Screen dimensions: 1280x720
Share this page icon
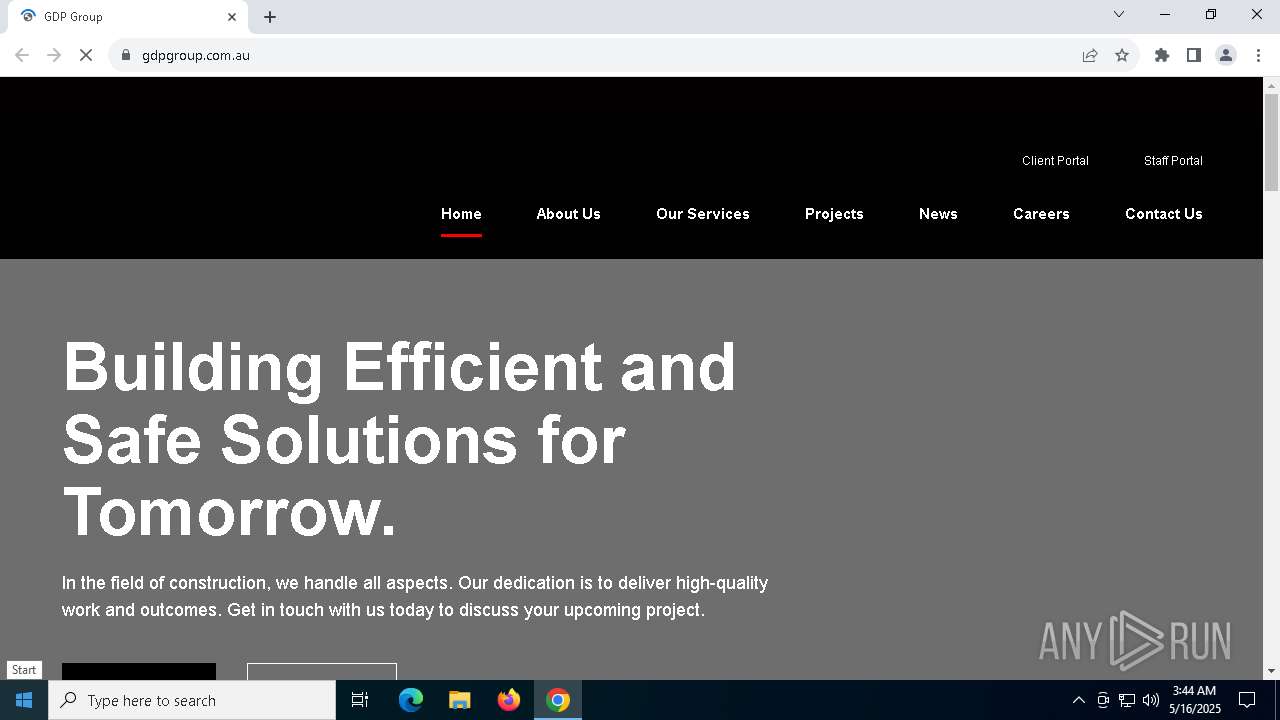(1090, 55)
